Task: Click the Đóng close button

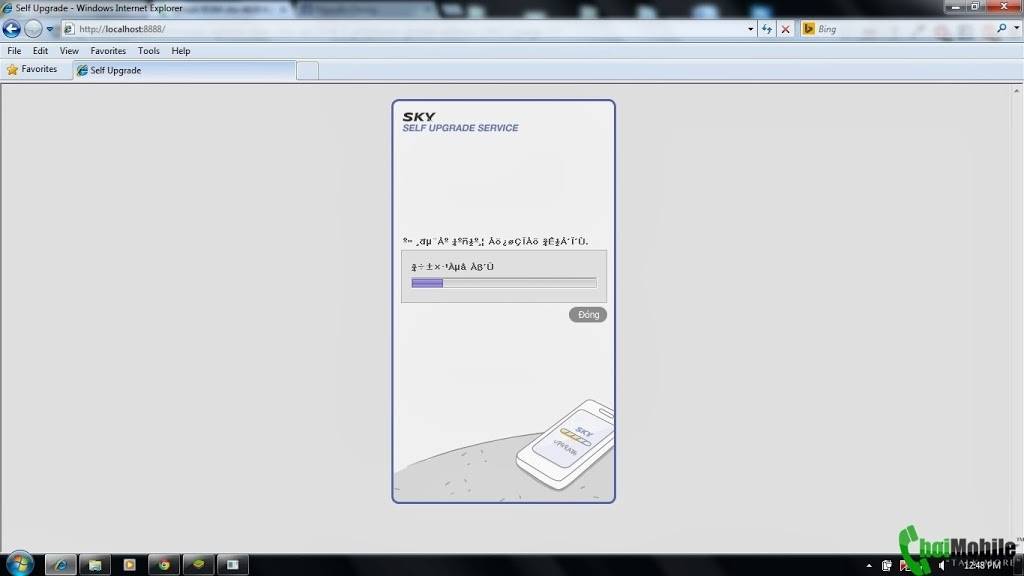Action: coord(588,315)
